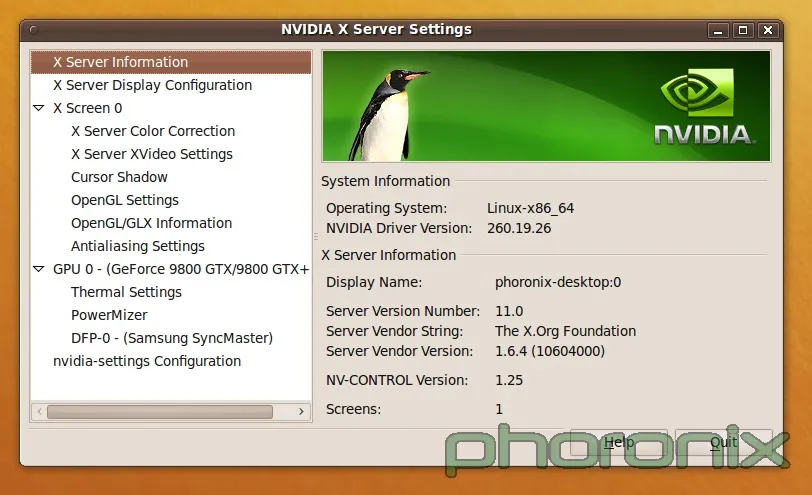The image size is (812, 495).
Task: Open nvidia-settings Configuration
Action: click(147, 361)
